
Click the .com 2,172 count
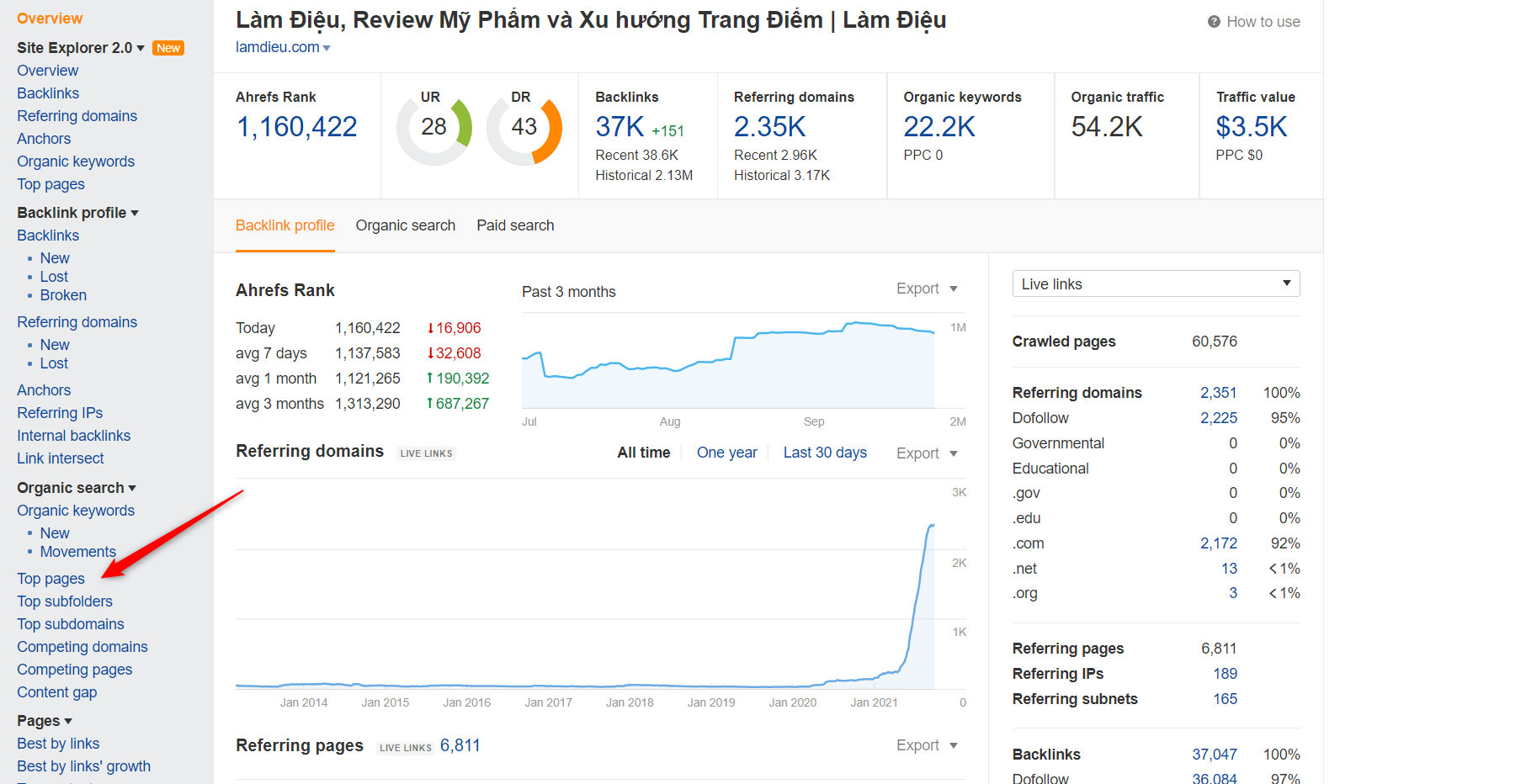pyautogui.click(x=1219, y=543)
